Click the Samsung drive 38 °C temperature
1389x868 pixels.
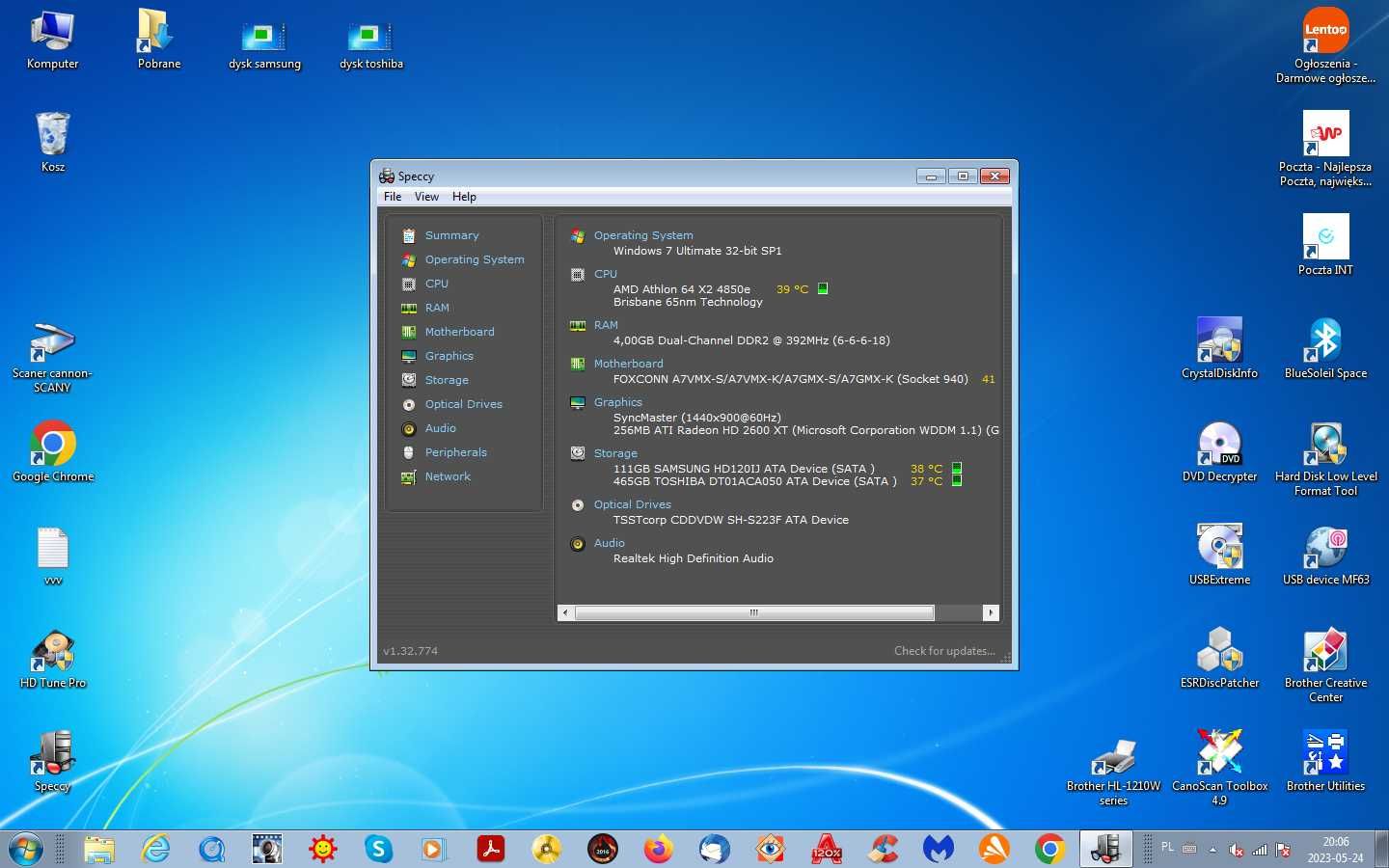926,469
